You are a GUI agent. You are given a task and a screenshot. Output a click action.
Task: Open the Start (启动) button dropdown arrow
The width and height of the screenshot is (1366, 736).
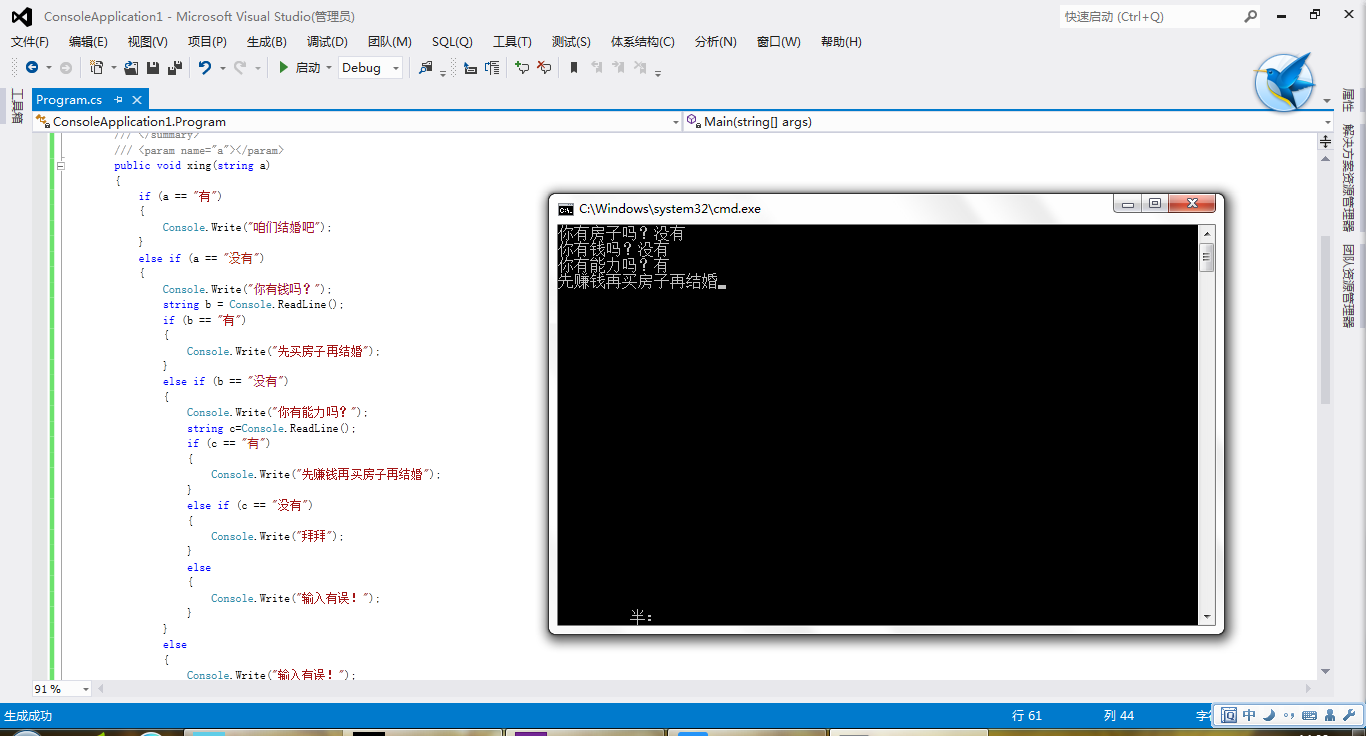329,68
